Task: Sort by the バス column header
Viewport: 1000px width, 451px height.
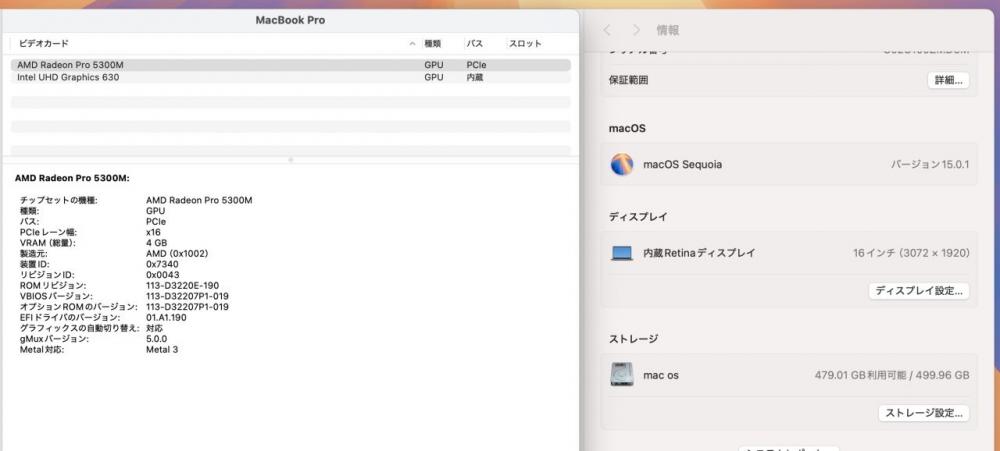Action: pyautogui.click(x=474, y=44)
